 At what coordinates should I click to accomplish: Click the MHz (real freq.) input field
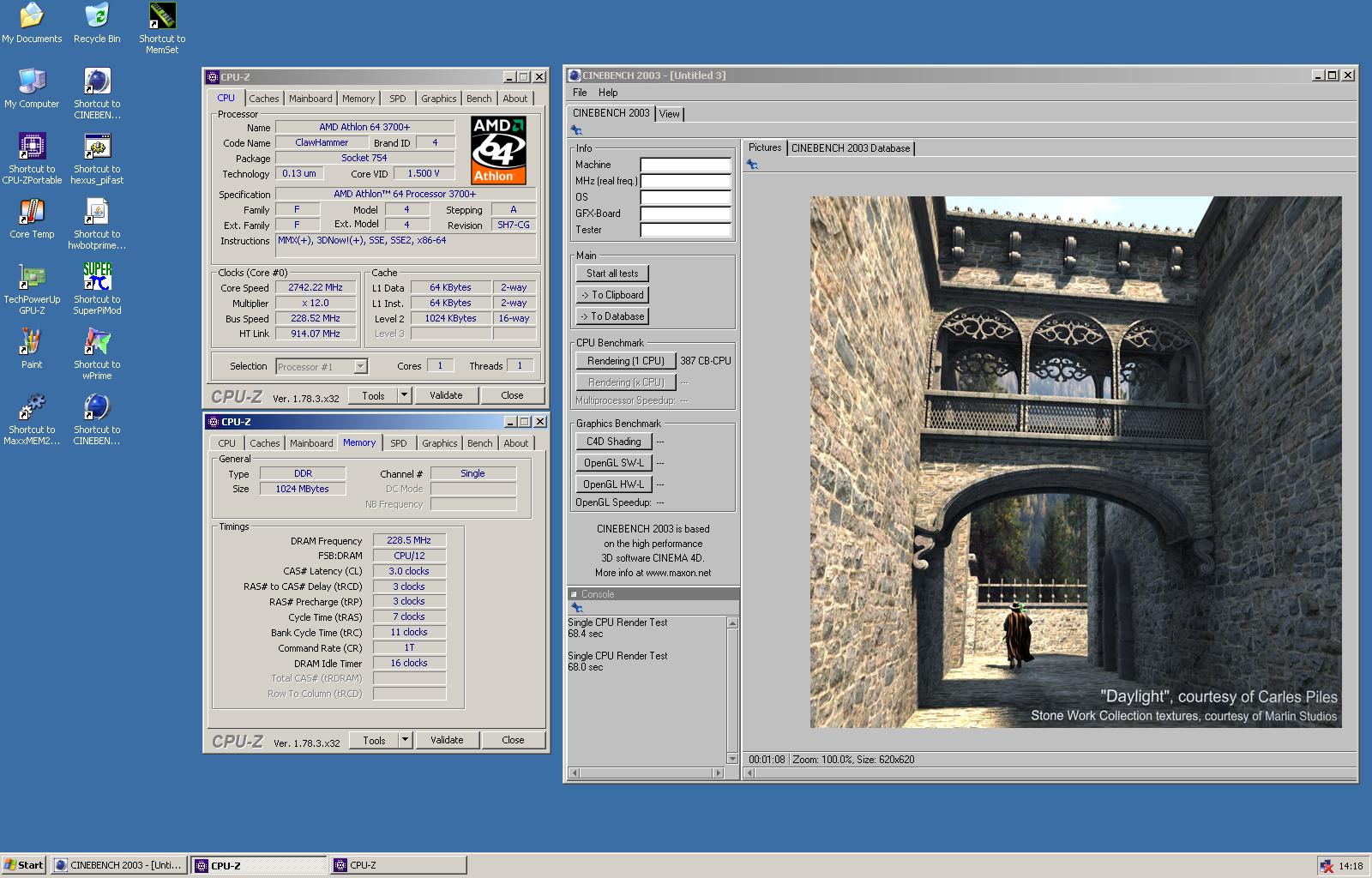click(685, 181)
